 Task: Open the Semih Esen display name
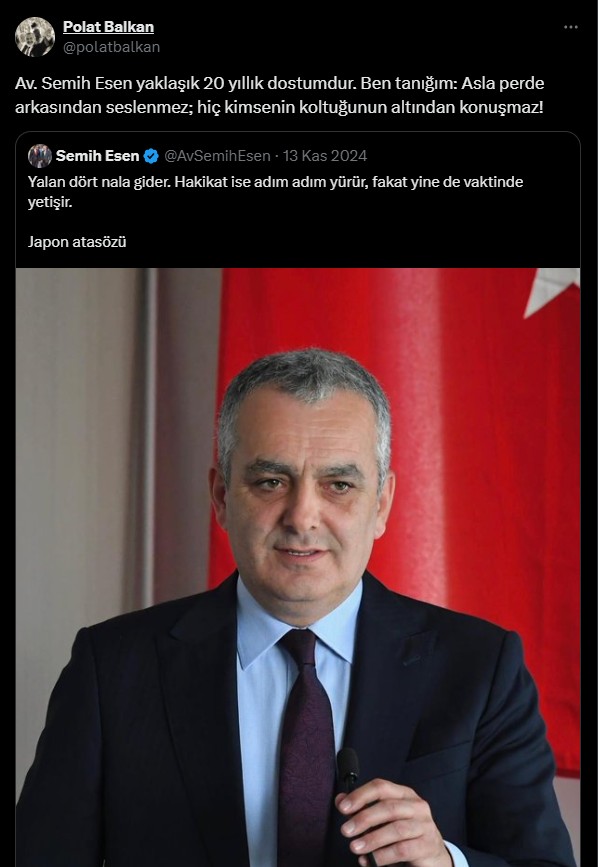[x=97, y=156]
